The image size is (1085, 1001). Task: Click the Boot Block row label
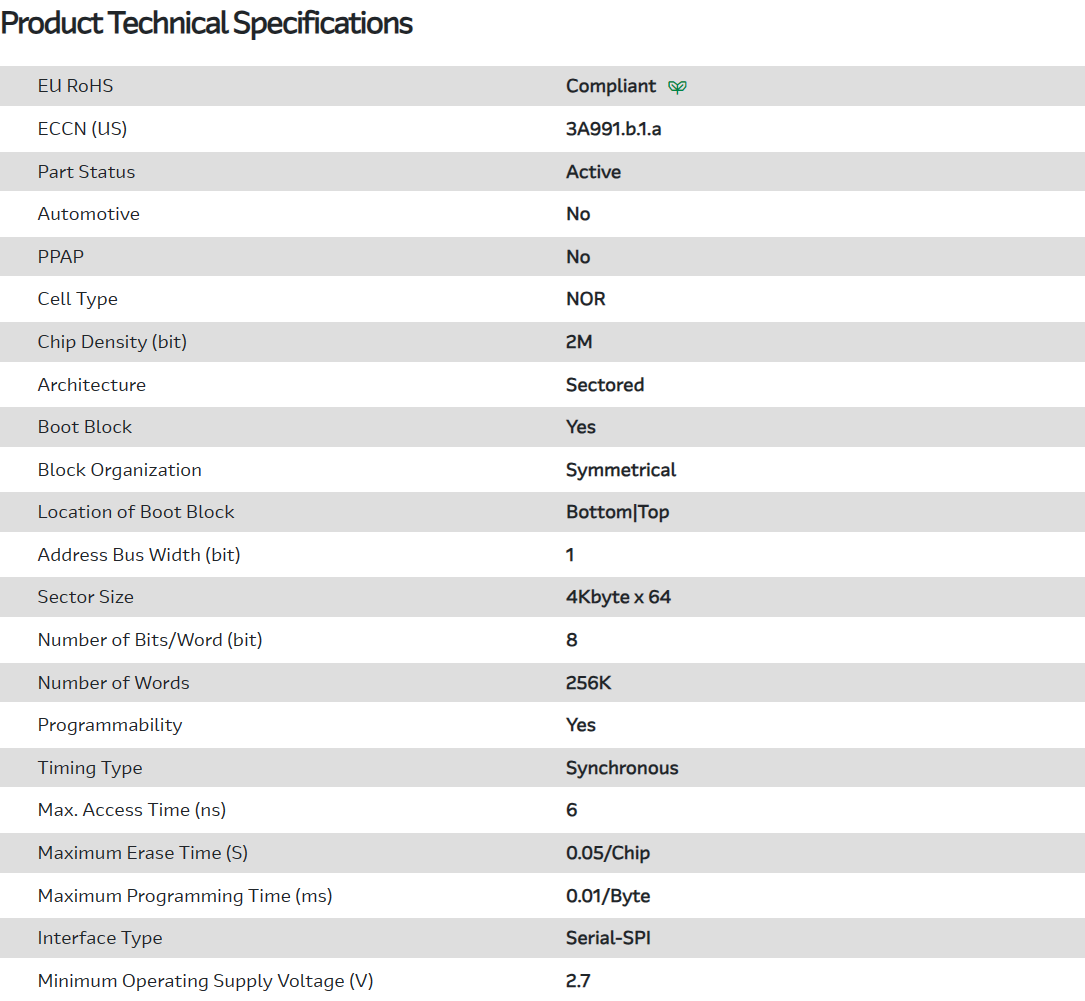pyautogui.click(x=84, y=427)
